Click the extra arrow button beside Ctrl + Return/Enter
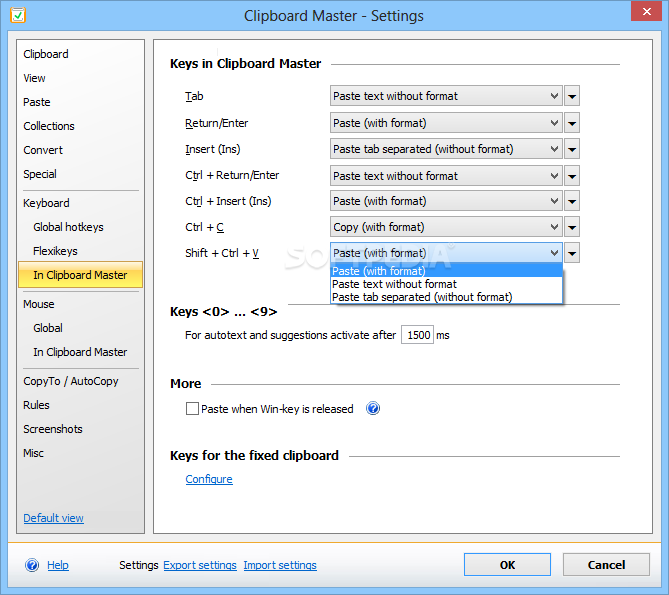 (x=572, y=176)
